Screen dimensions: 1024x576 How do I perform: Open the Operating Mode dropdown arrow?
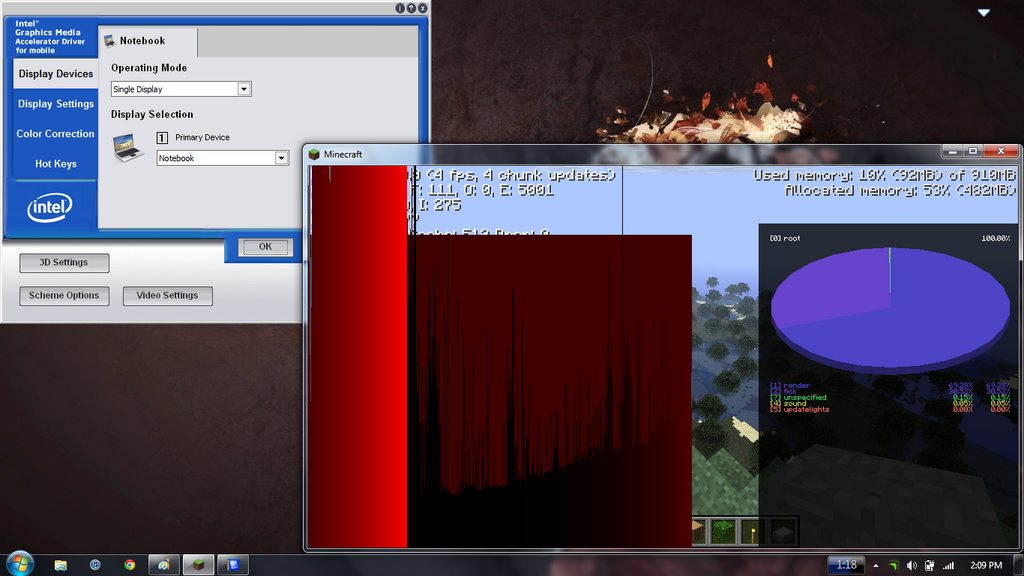(x=244, y=89)
